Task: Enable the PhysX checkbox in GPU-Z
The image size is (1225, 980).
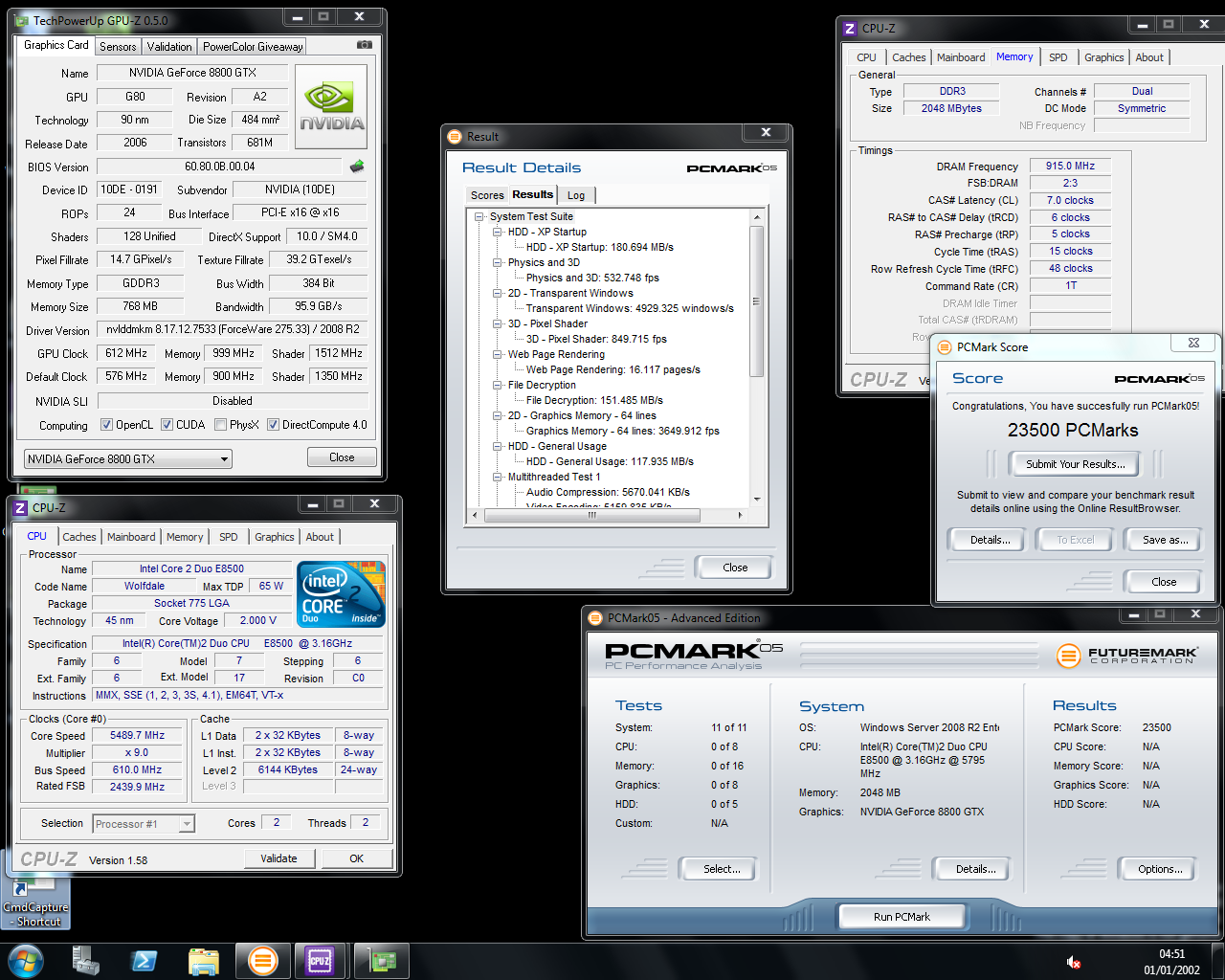Action: 221,425
